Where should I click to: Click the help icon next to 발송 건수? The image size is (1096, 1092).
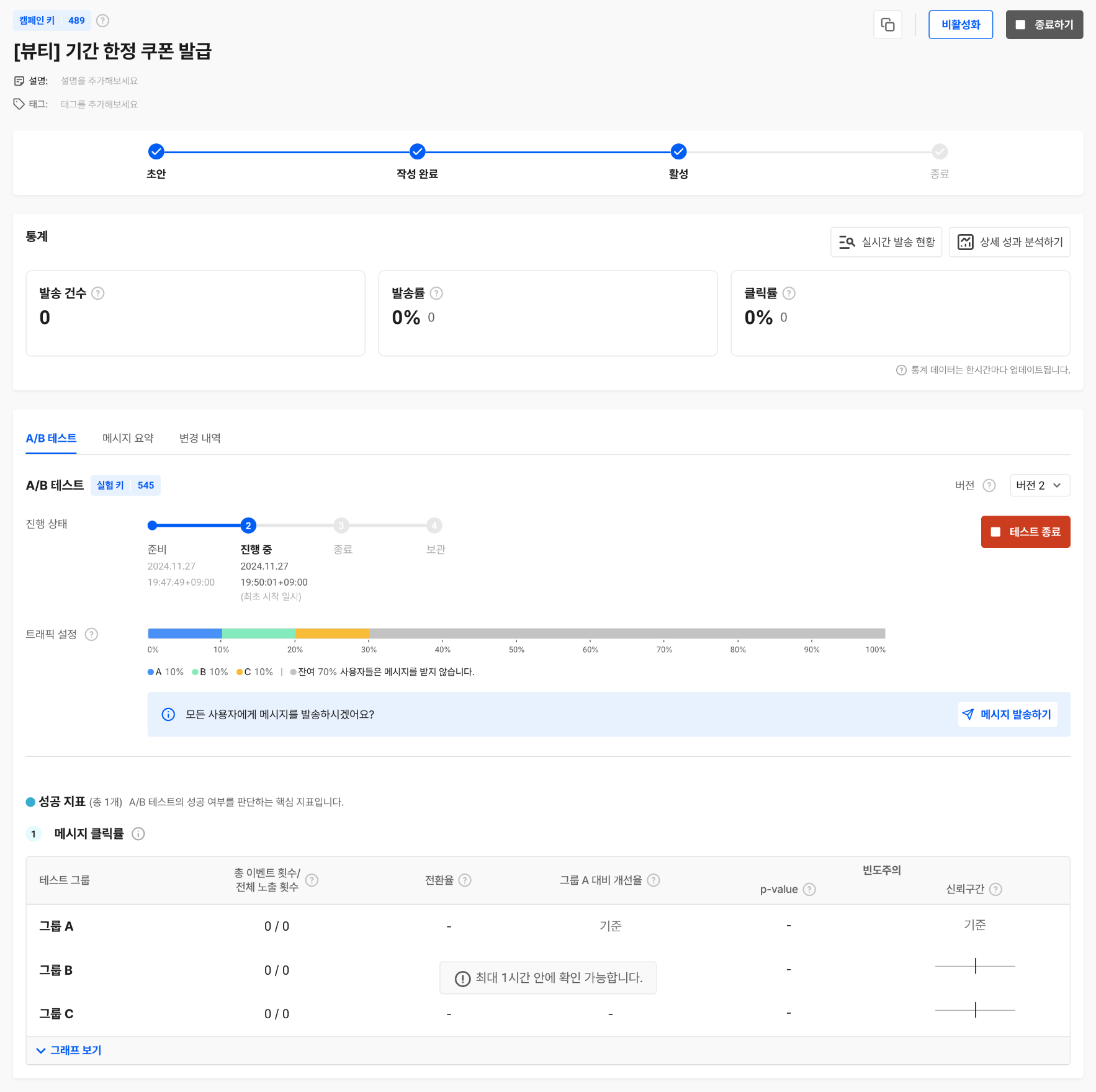click(98, 293)
